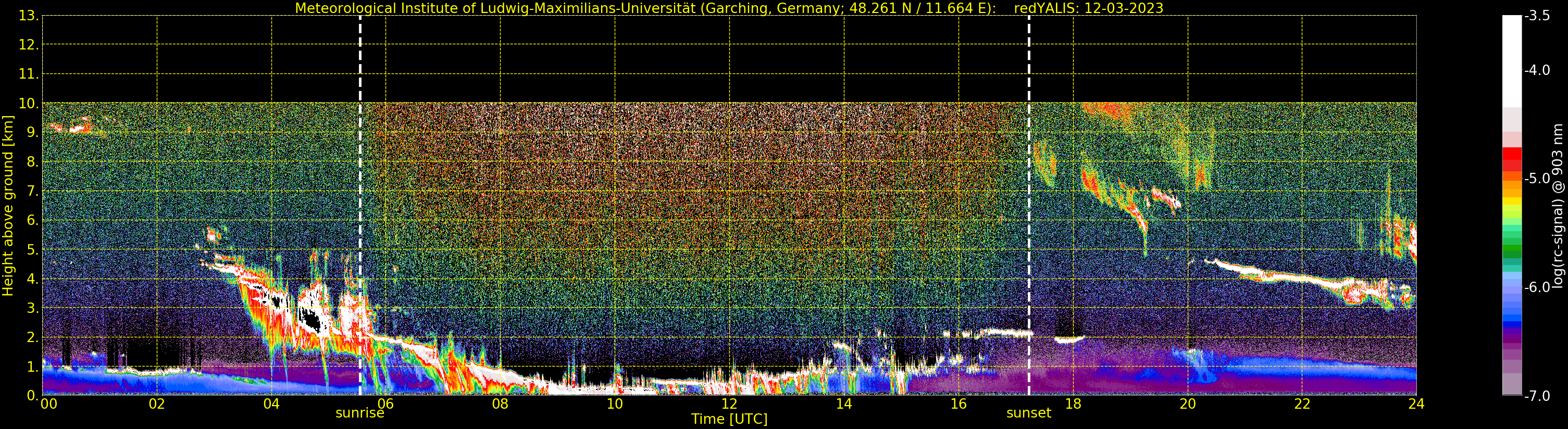
Task: Click the 'Height above ground [km]' axis label
Action: tap(8, 206)
